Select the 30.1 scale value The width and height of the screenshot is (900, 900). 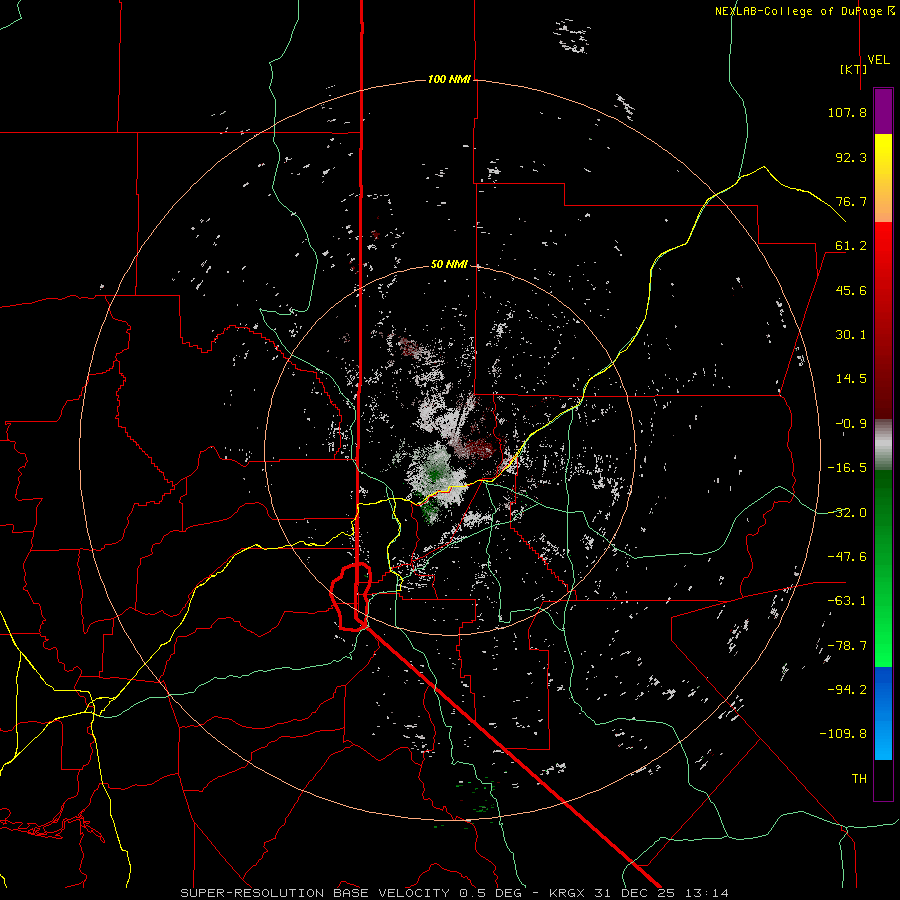point(851,335)
